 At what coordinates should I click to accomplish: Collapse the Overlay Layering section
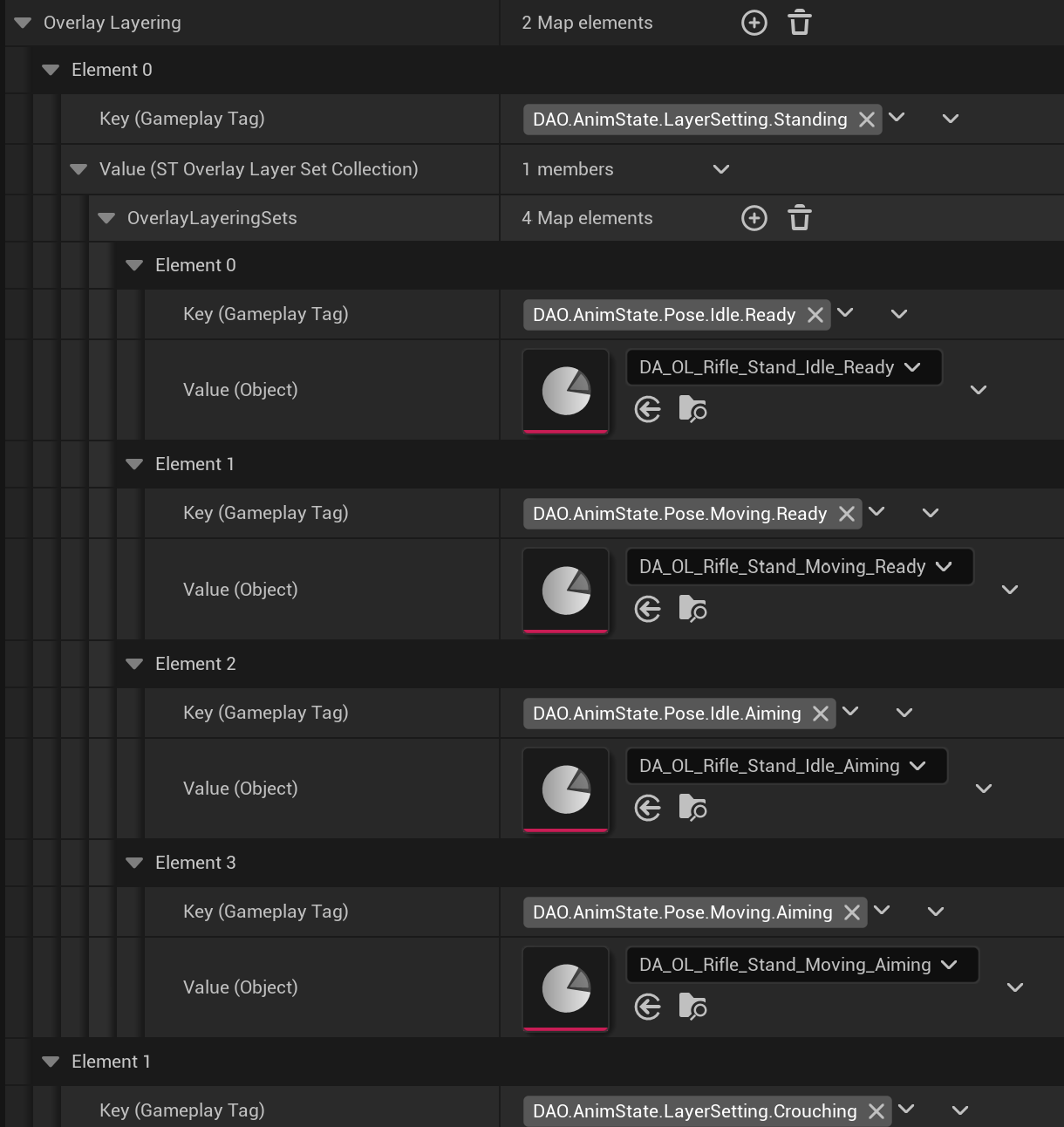[x=23, y=23]
